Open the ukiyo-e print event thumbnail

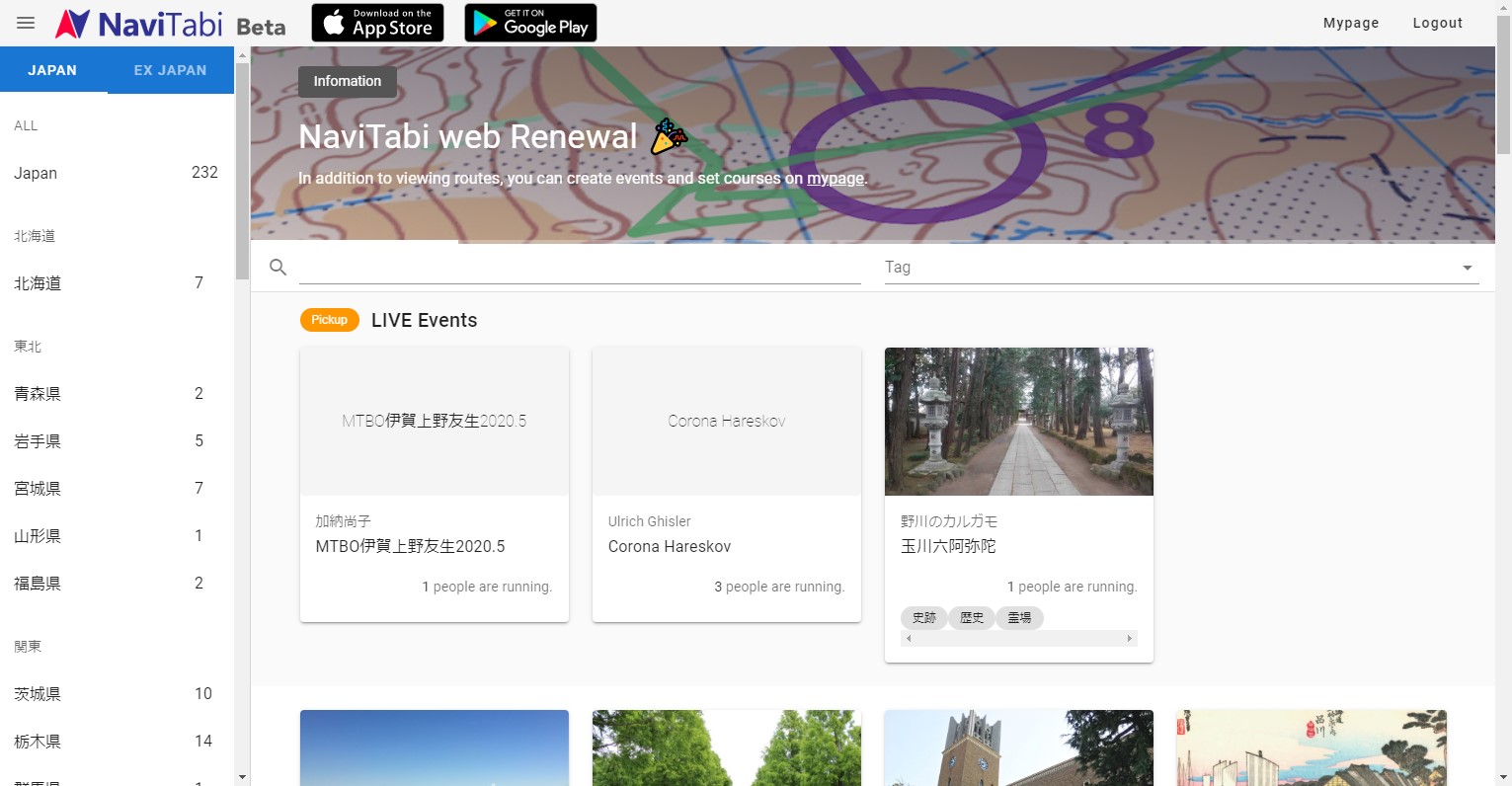click(x=1312, y=747)
